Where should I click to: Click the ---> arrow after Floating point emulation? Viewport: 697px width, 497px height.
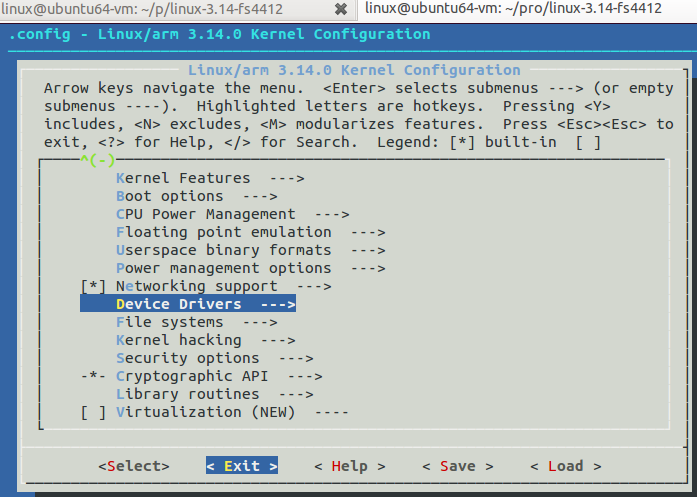click(x=368, y=233)
